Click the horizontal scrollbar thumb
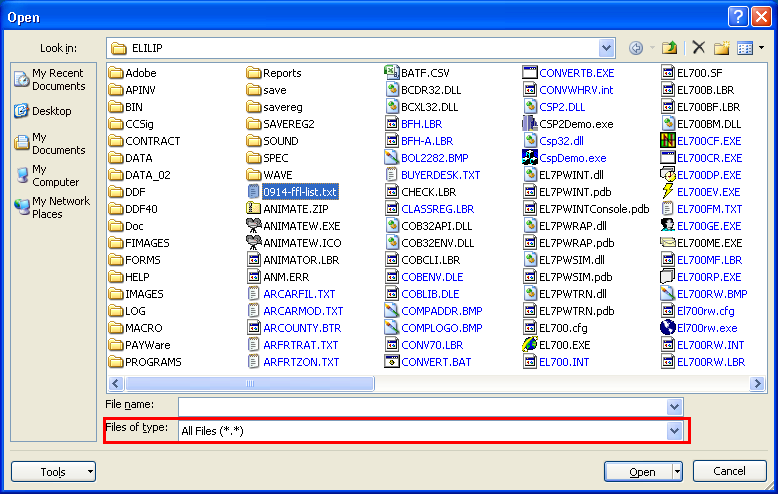 (250, 383)
